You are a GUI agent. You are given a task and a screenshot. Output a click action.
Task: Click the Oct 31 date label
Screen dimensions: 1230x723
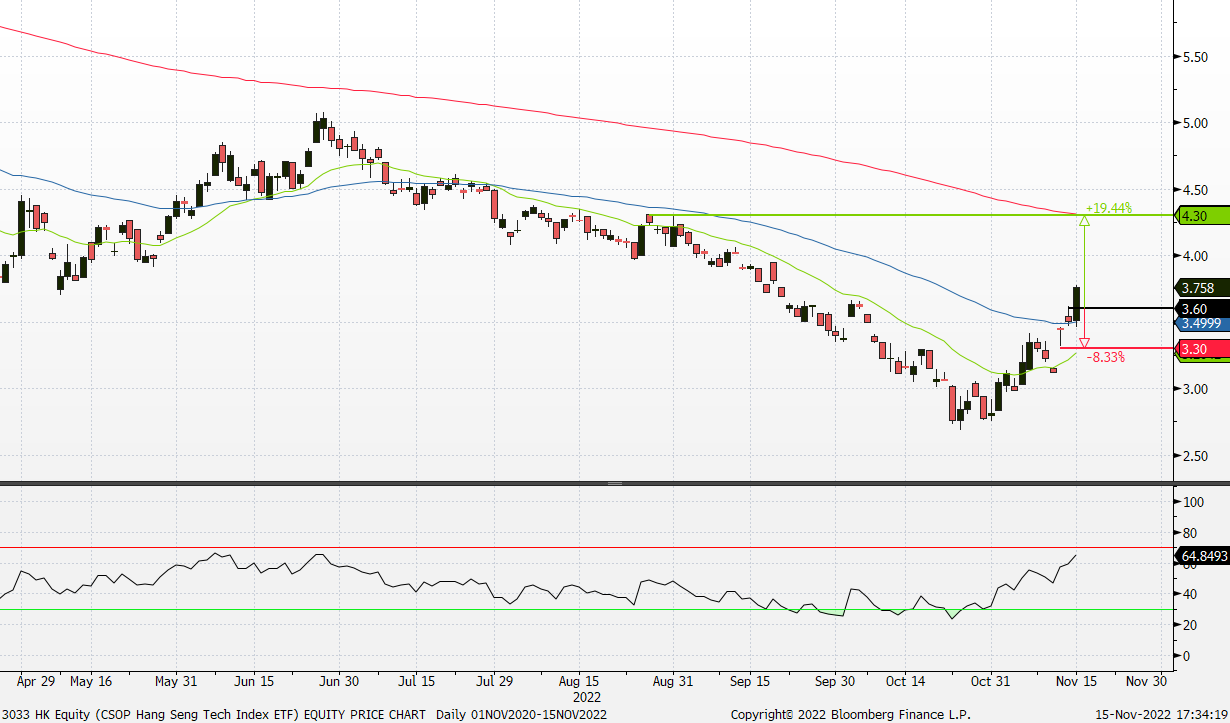point(991,681)
